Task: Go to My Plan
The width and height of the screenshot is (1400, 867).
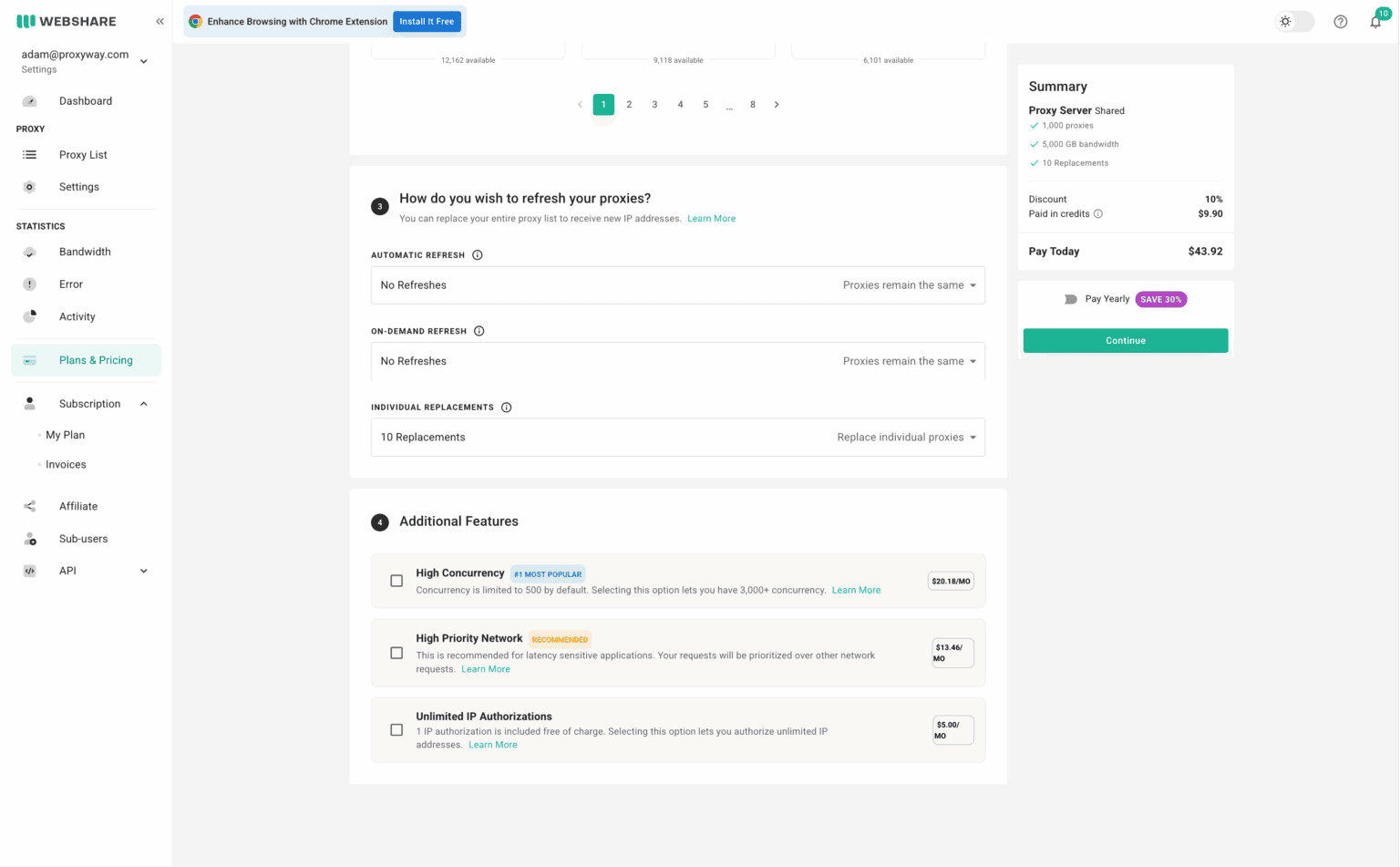Action: [65, 435]
